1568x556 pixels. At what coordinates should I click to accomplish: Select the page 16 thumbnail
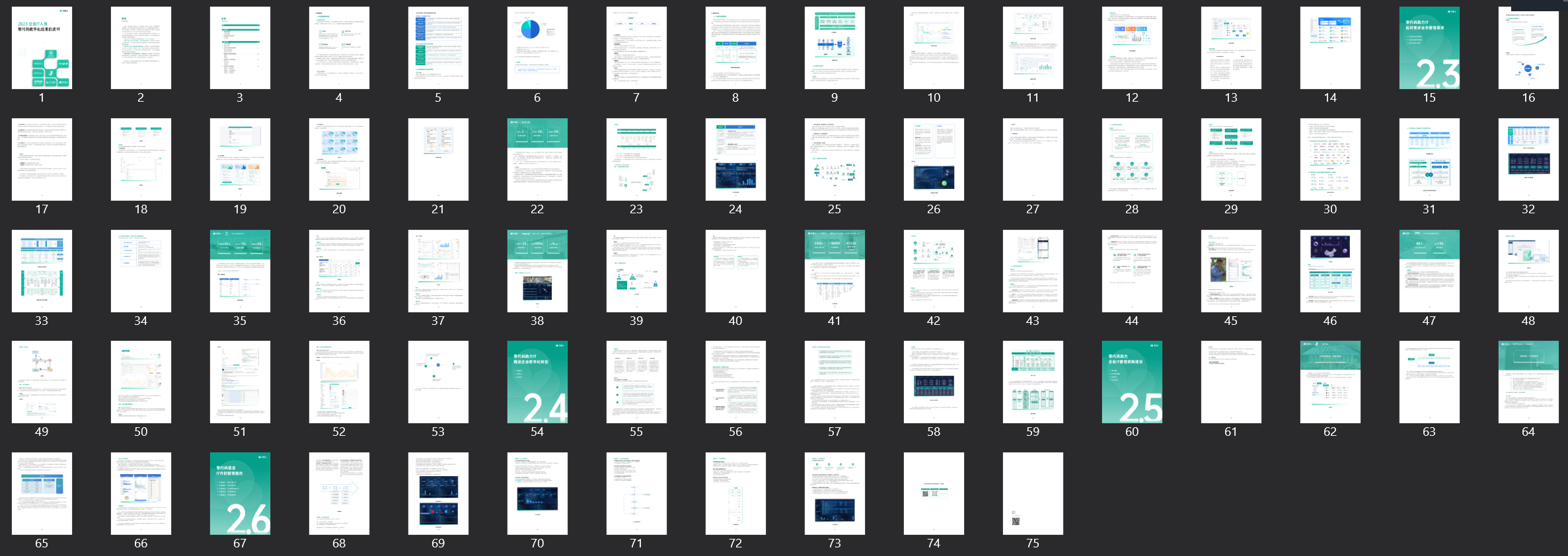tap(1528, 48)
